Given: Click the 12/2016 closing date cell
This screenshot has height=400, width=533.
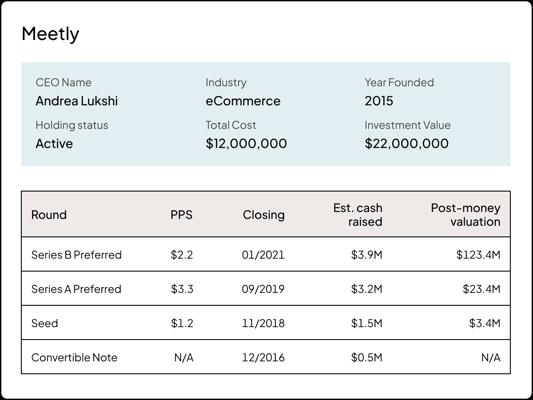Looking at the screenshot, I should coord(263,357).
